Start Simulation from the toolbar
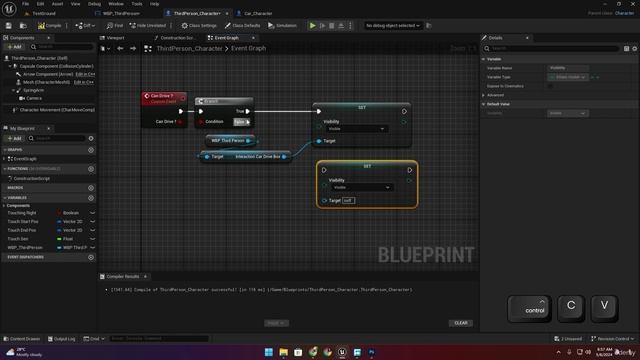The height and width of the screenshot is (360, 640). point(282,25)
